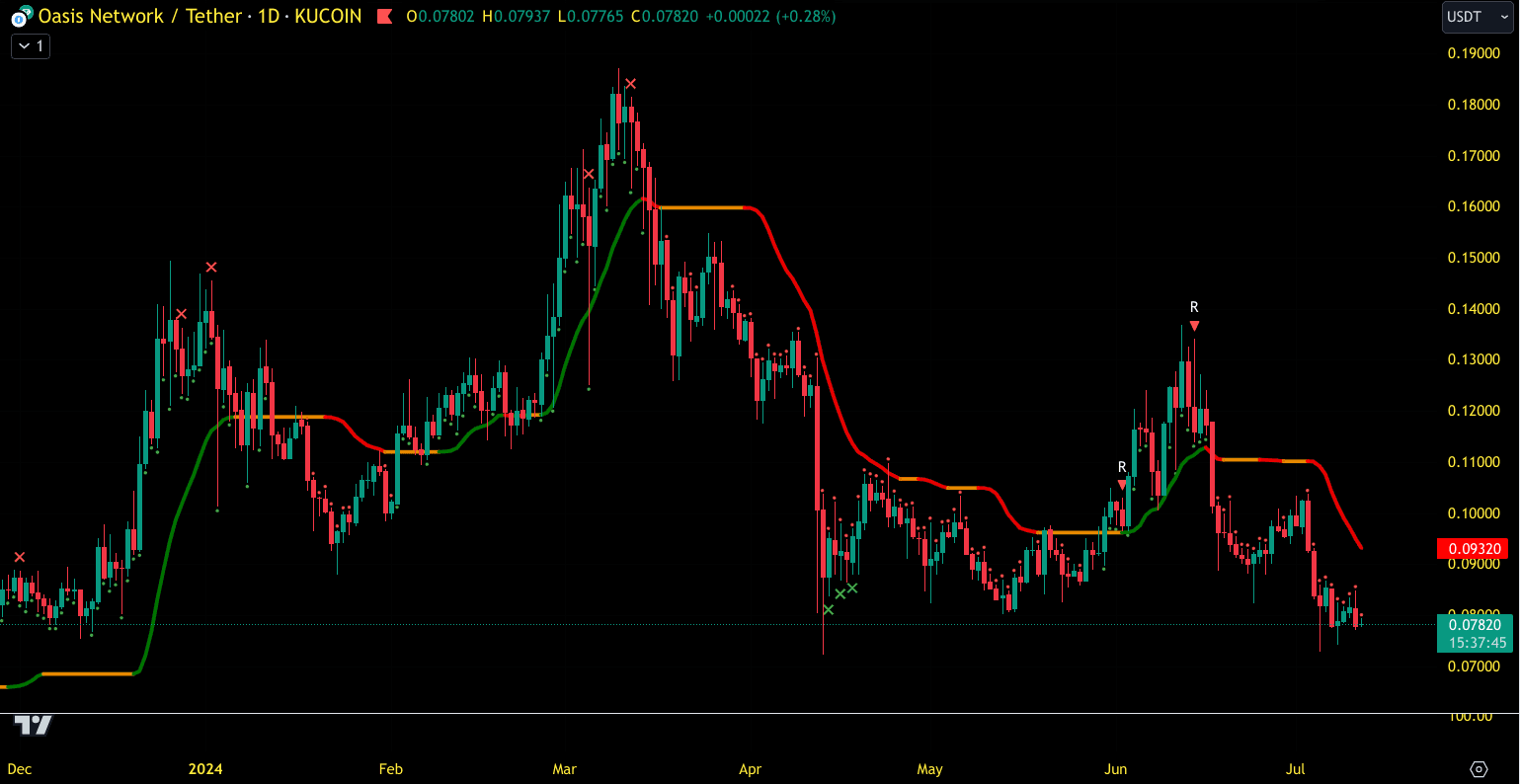Click the red X marker at the March peak
Screen dimensions: 1520x784
(631, 84)
